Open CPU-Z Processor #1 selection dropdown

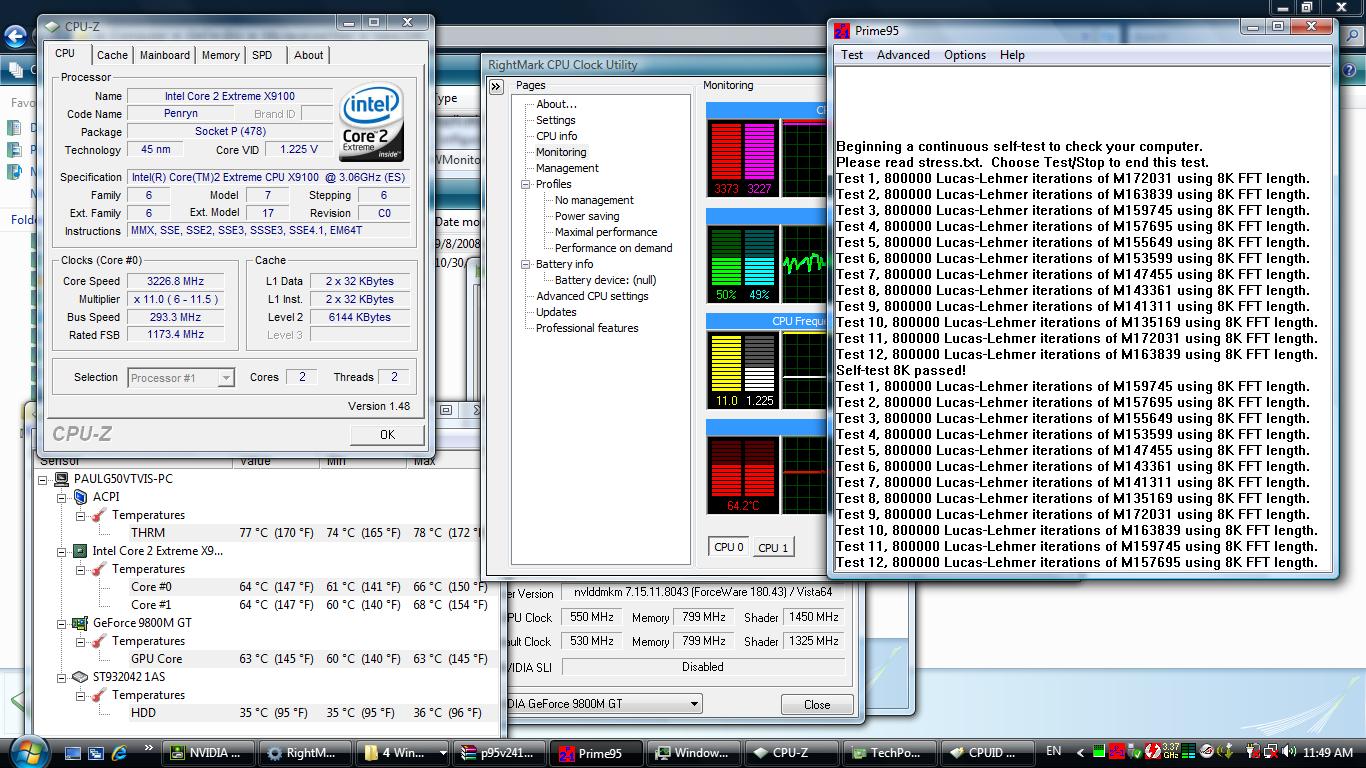coord(226,378)
